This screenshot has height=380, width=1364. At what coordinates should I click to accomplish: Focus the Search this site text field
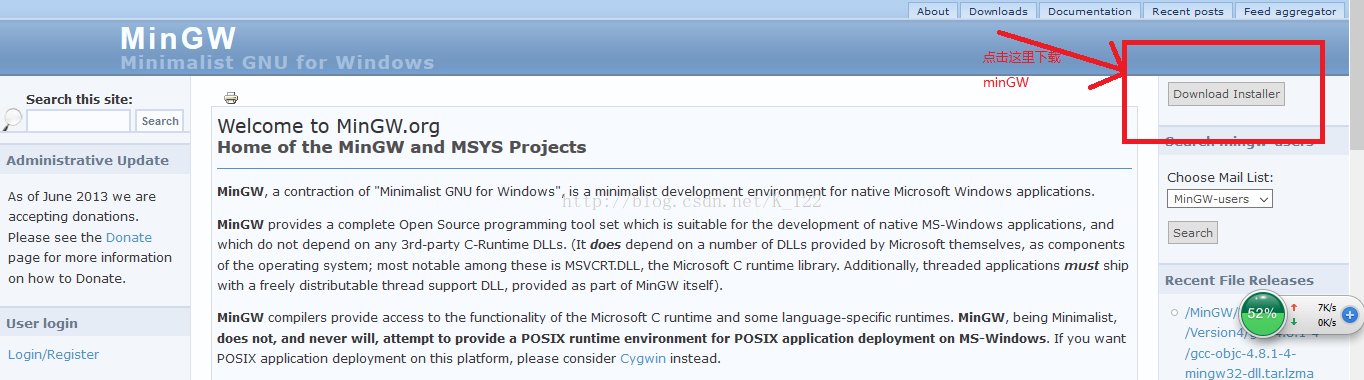pos(78,121)
